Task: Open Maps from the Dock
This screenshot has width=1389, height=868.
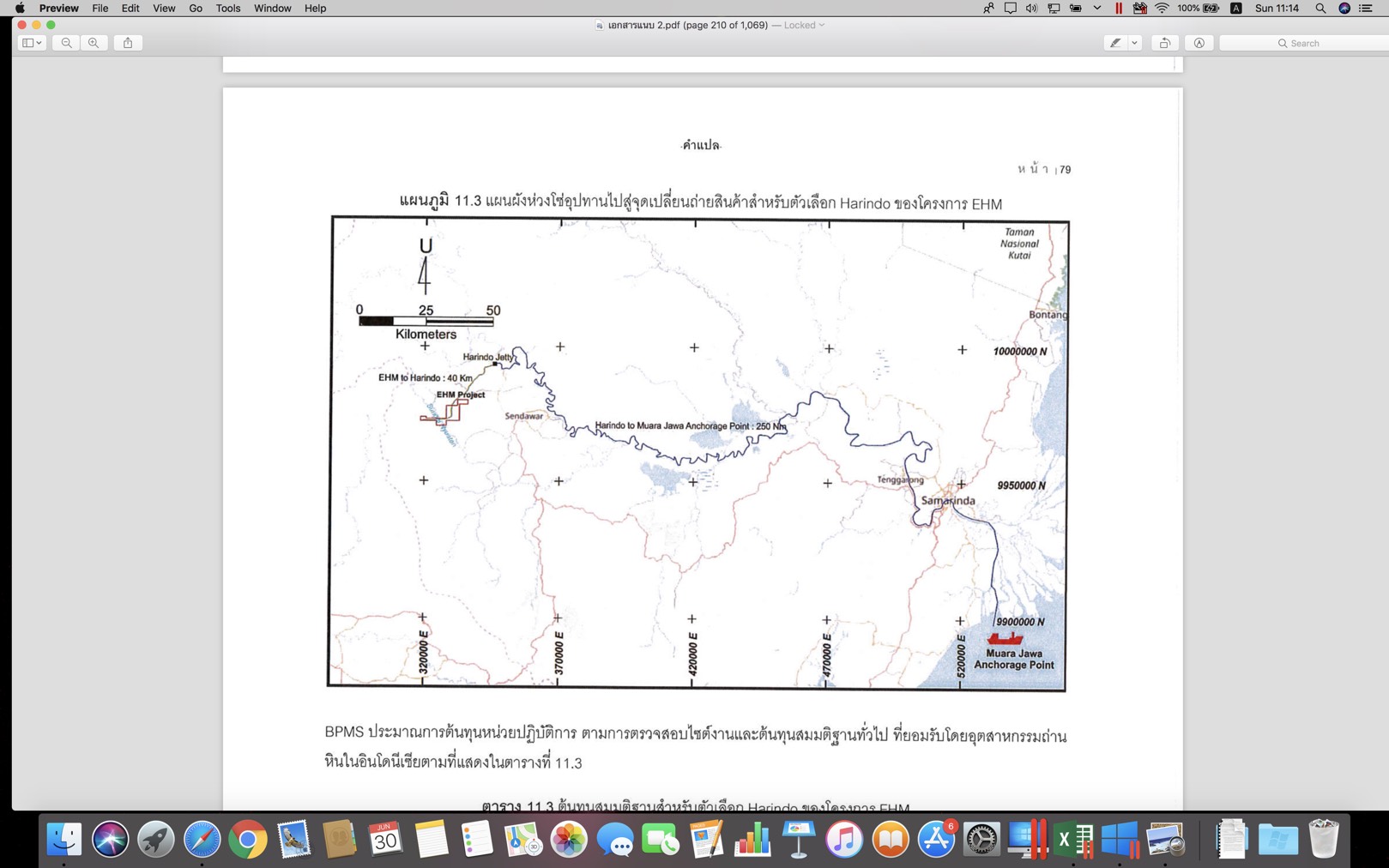Action: click(x=522, y=840)
